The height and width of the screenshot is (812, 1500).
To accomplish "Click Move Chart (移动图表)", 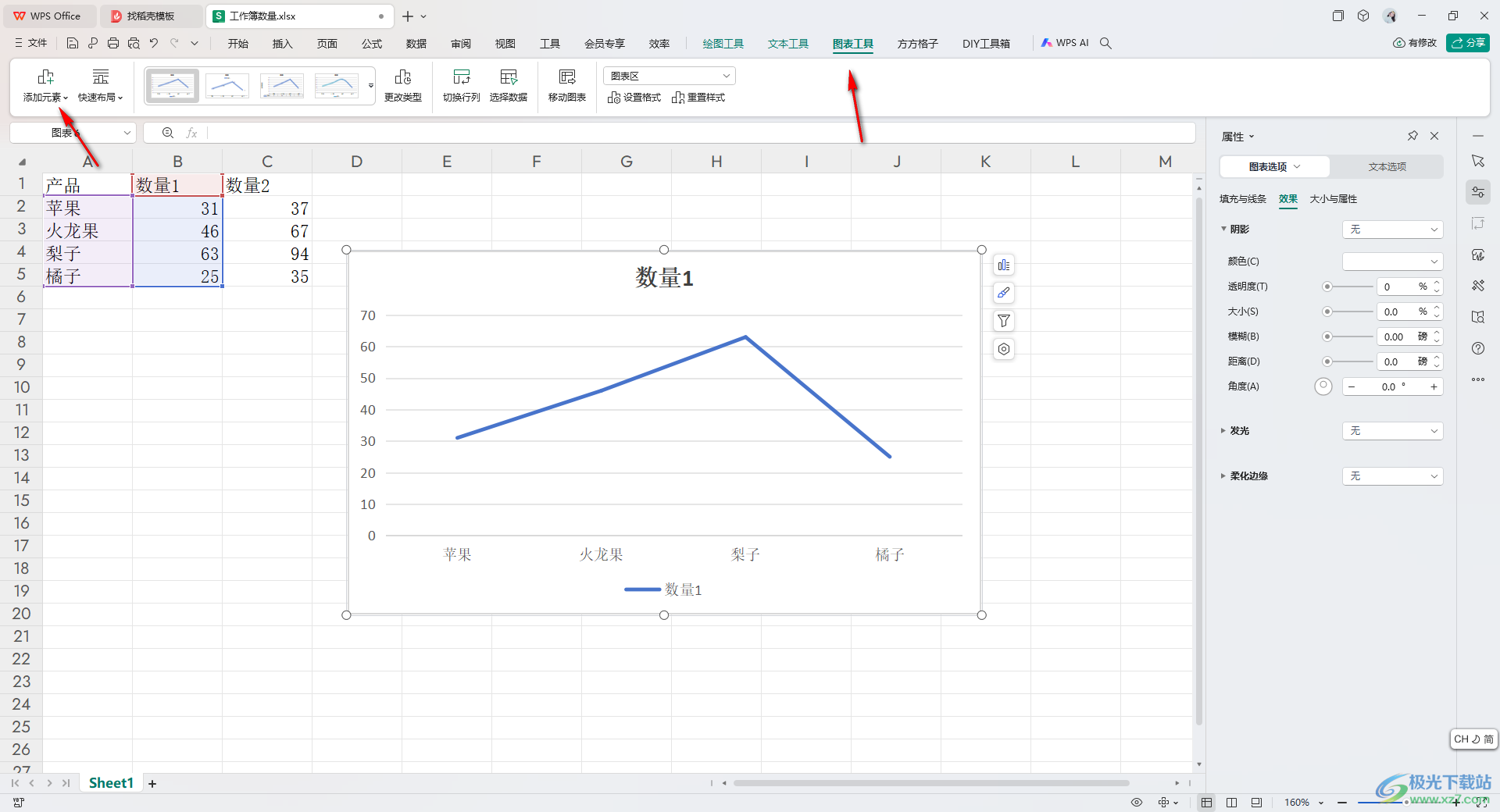I will [567, 86].
